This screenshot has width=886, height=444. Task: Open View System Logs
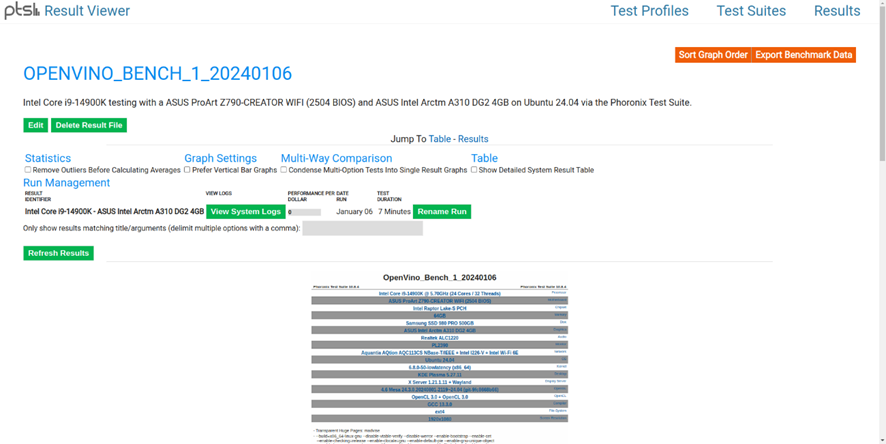point(246,212)
